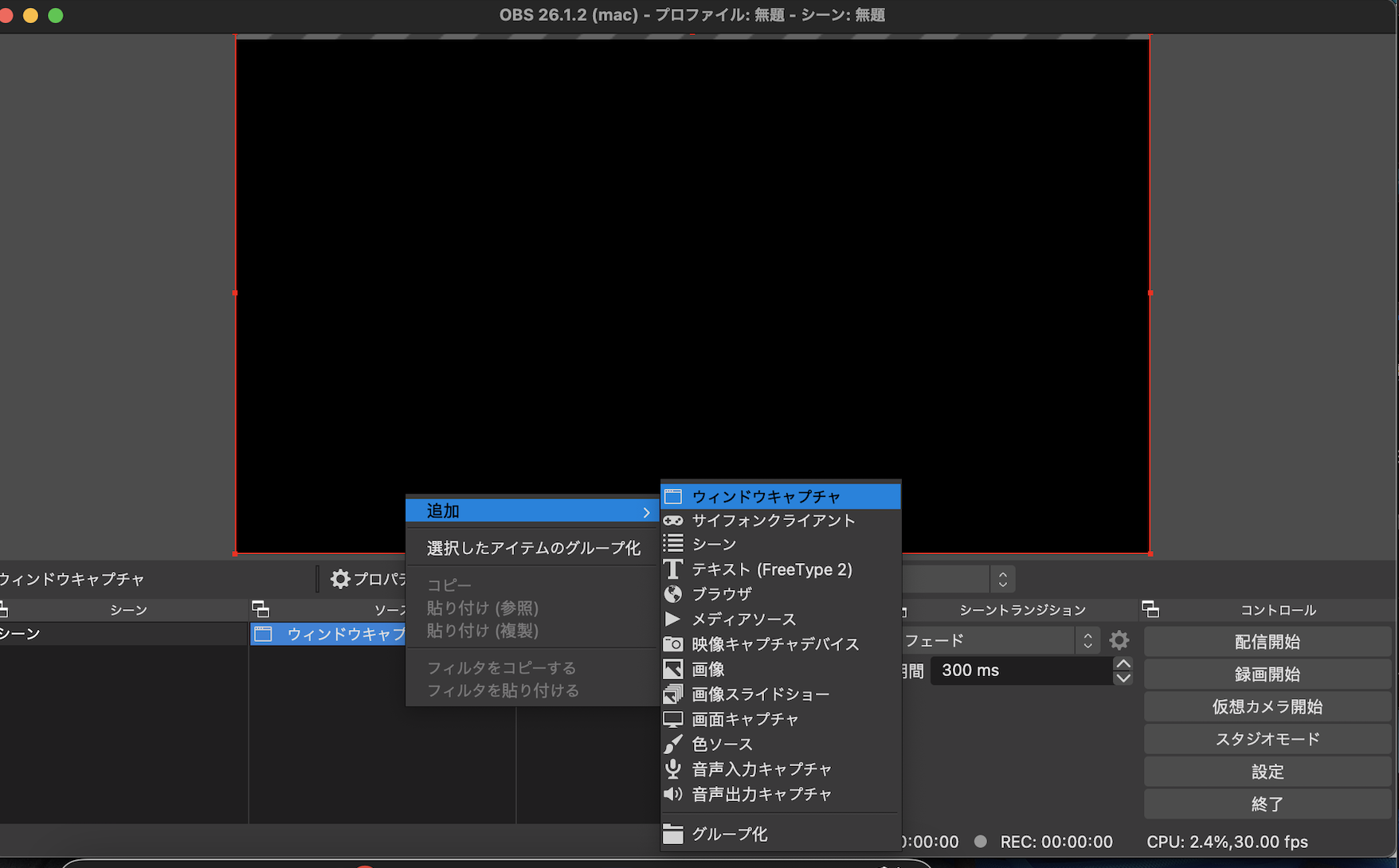This screenshot has height=868, width=1399.
Task: Select the 画像スライドショー source icon
Action: point(673,694)
